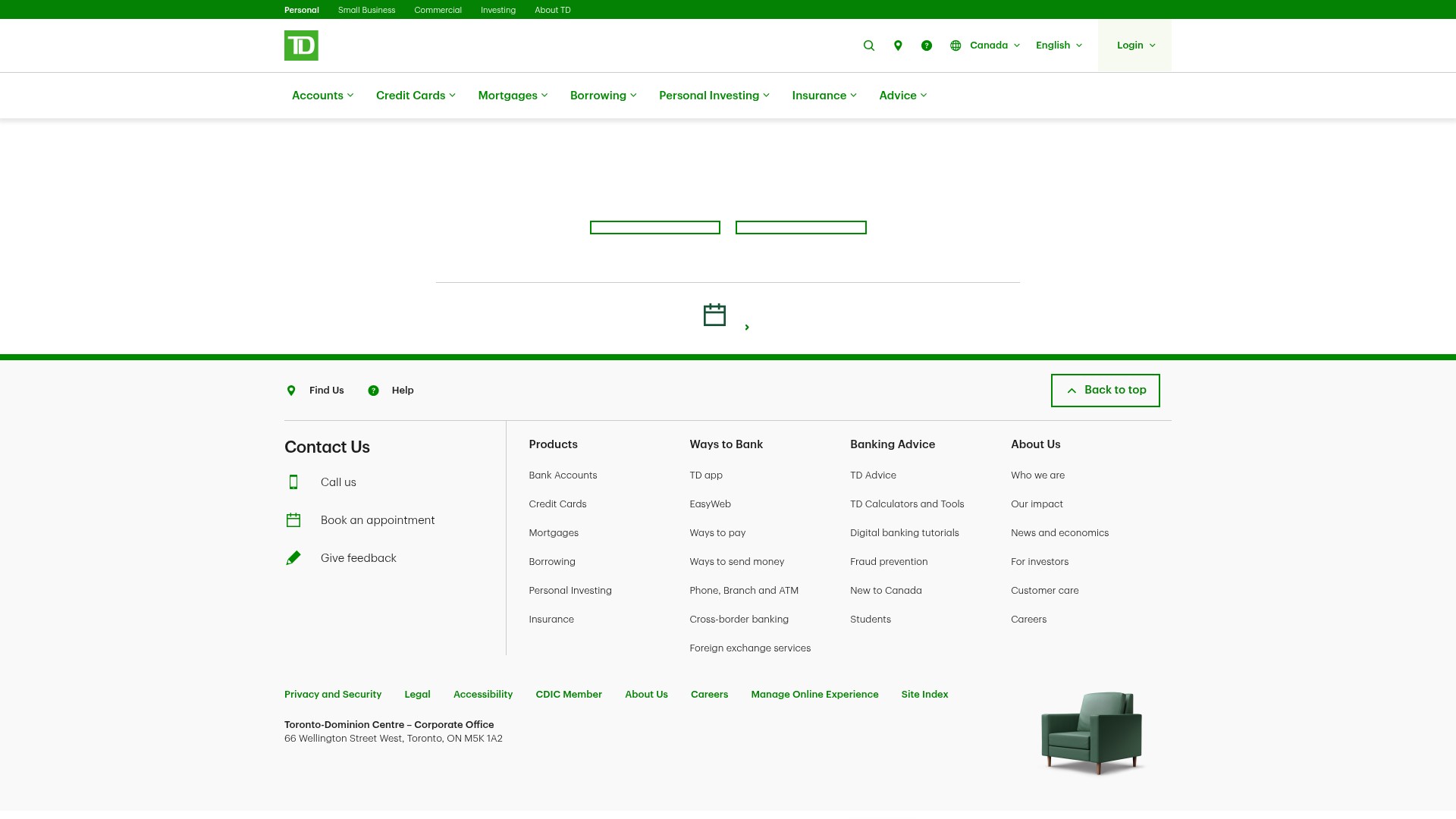Expand the Insurance menu
Viewport: 1456px width, 819px height.
tap(824, 96)
